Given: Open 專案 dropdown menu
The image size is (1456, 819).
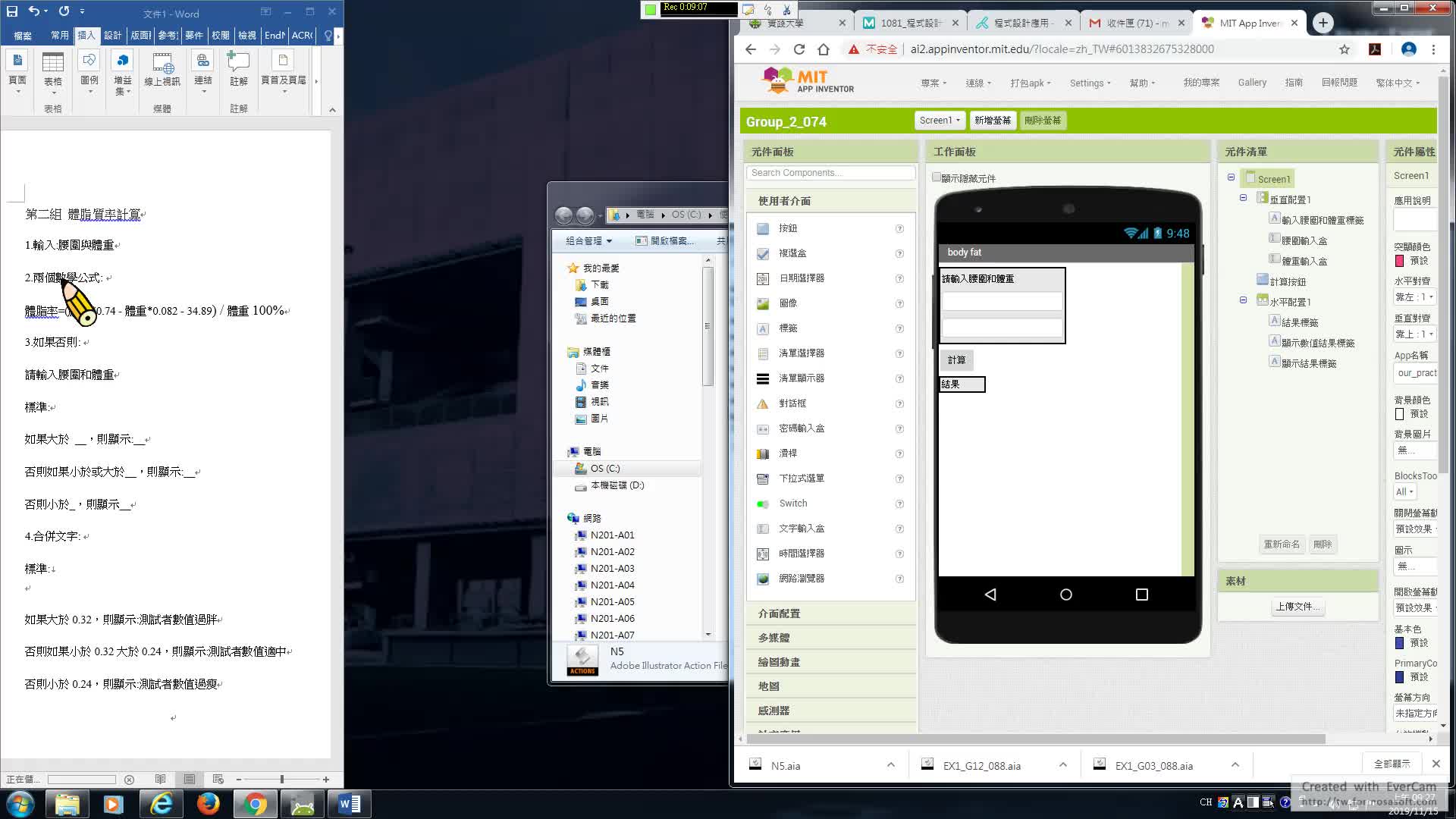Looking at the screenshot, I should point(934,83).
